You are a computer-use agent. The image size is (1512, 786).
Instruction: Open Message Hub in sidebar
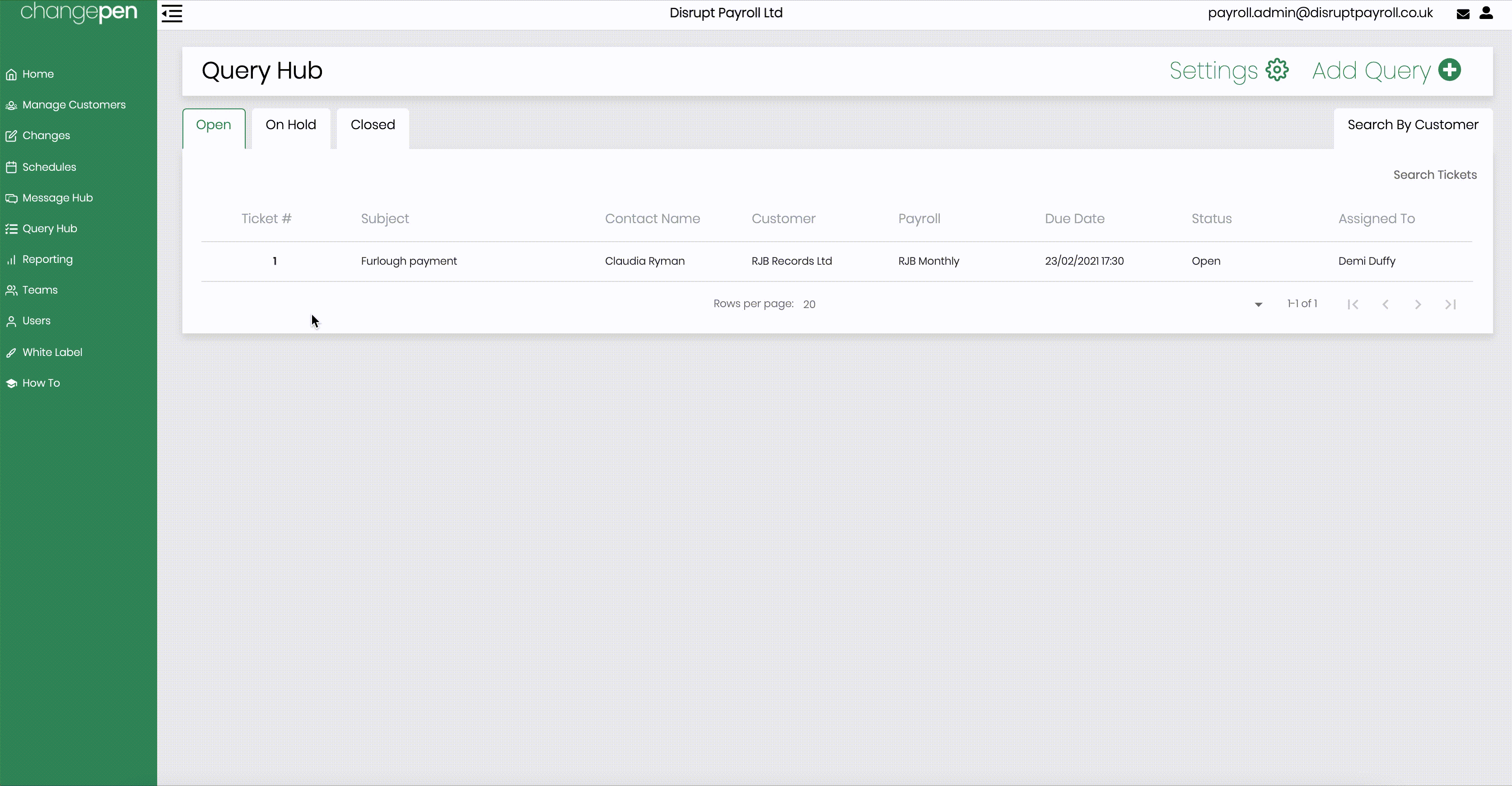(57, 198)
